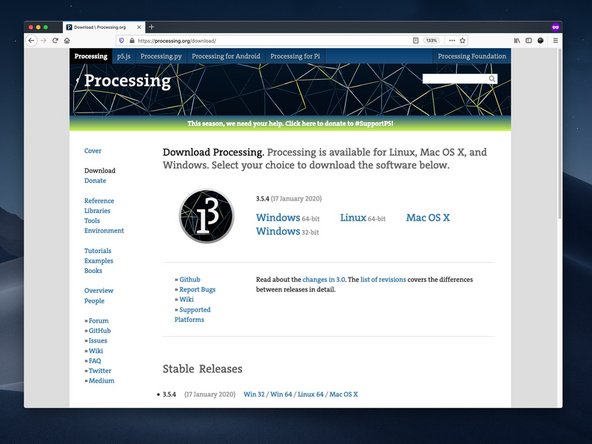This screenshot has height=444, width=592.
Task: Click the donate #SupportP5 banner
Action: [x=290, y=123]
